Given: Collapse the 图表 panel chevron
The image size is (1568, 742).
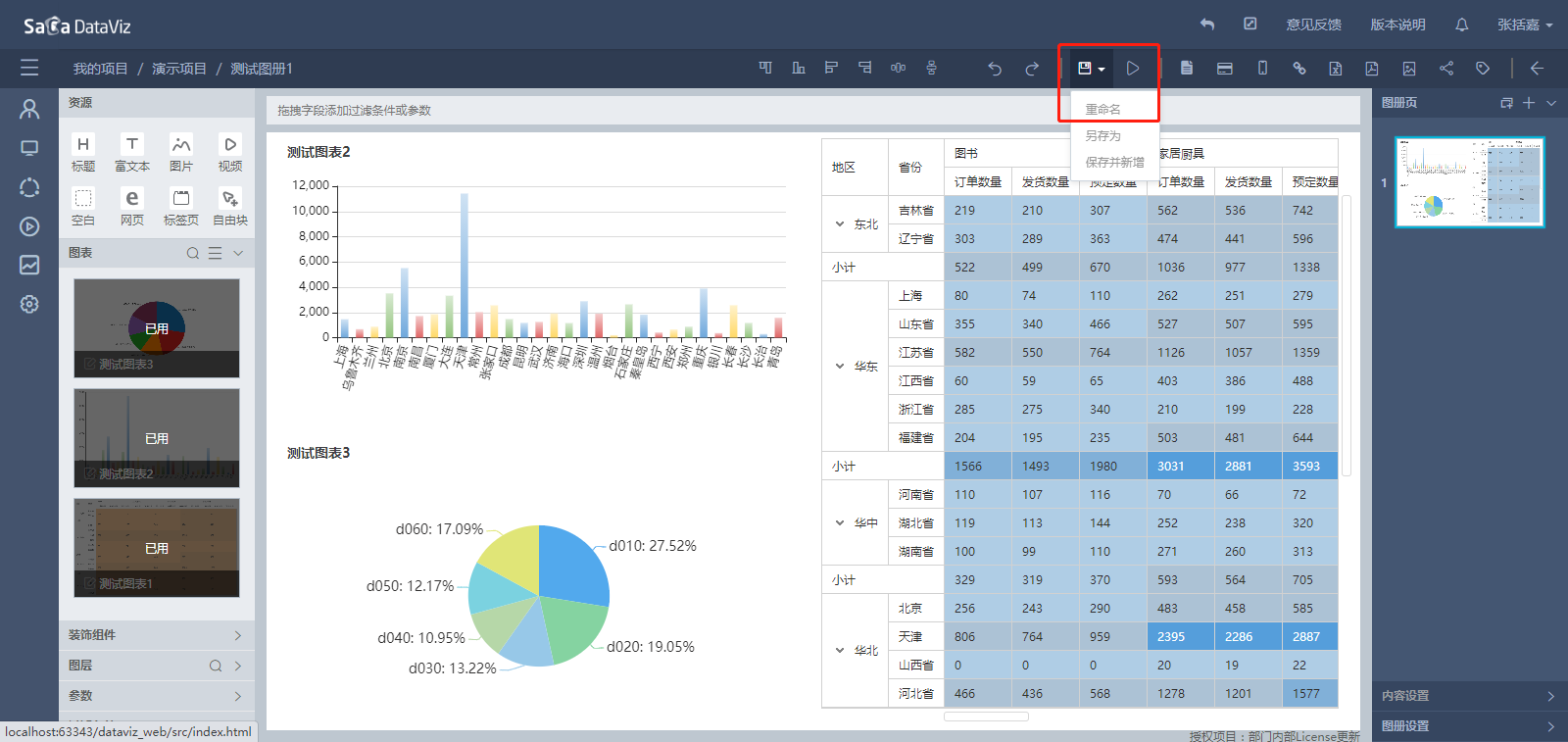Looking at the screenshot, I should [x=238, y=253].
